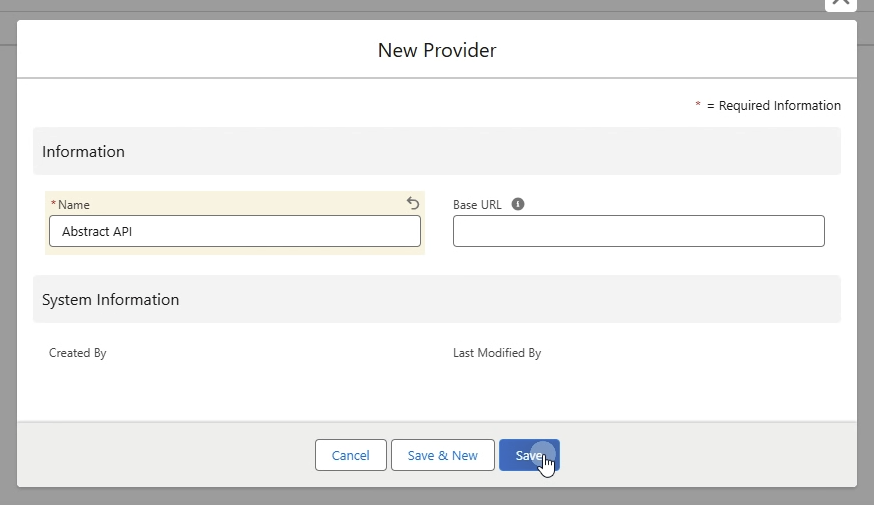
Task: Open the Base URL info tooltip icon
Action: pyautogui.click(x=518, y=204)
